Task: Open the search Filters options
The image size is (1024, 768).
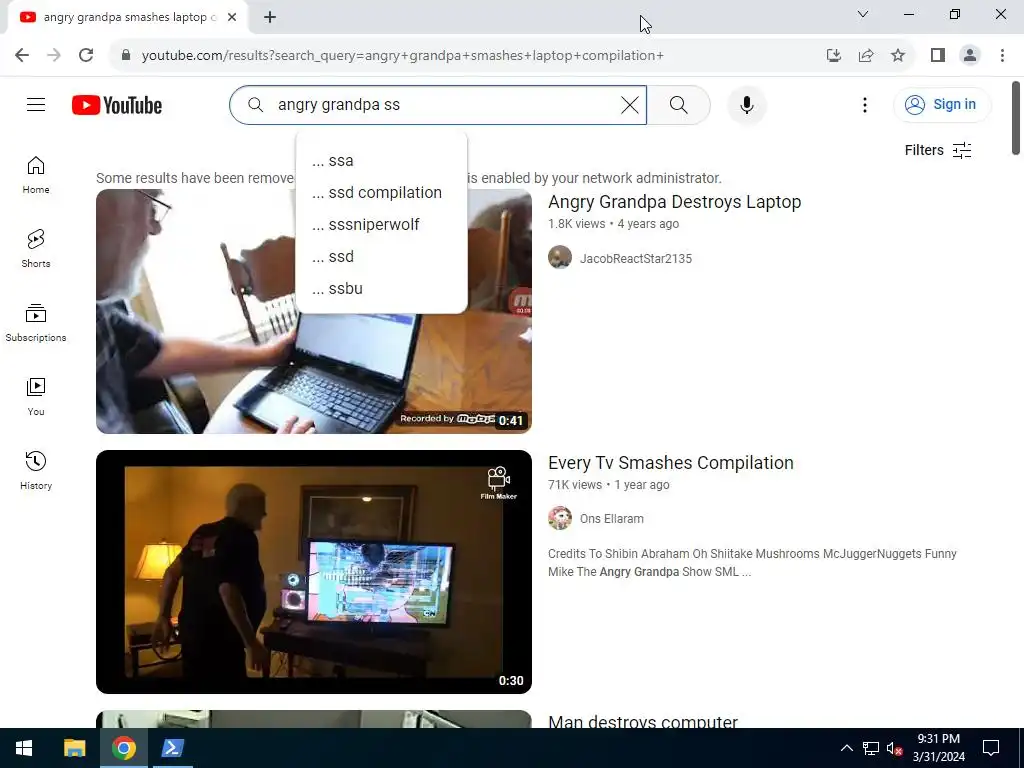Action: [938, 150]
